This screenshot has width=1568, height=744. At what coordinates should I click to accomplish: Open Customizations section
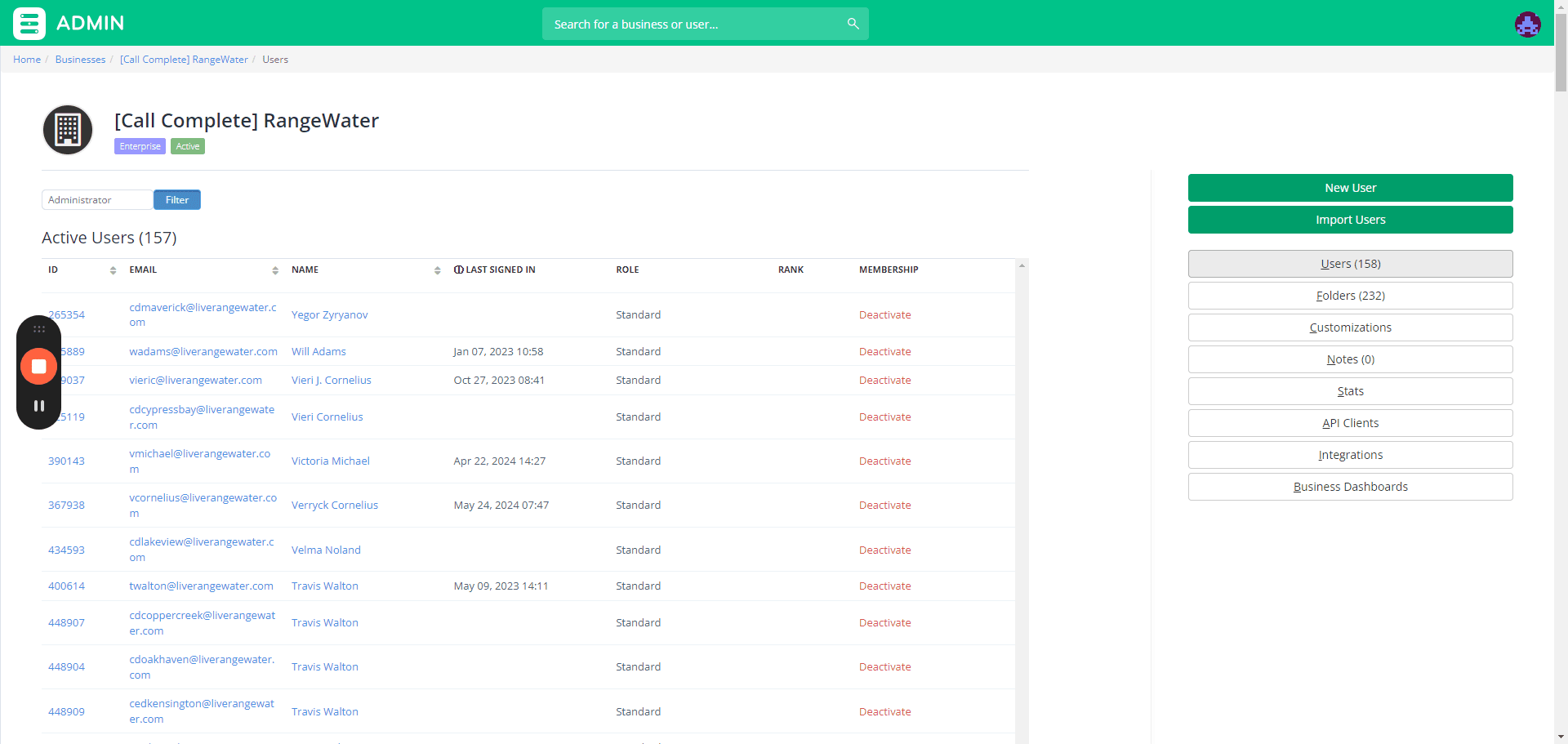tap(1350, 327)
